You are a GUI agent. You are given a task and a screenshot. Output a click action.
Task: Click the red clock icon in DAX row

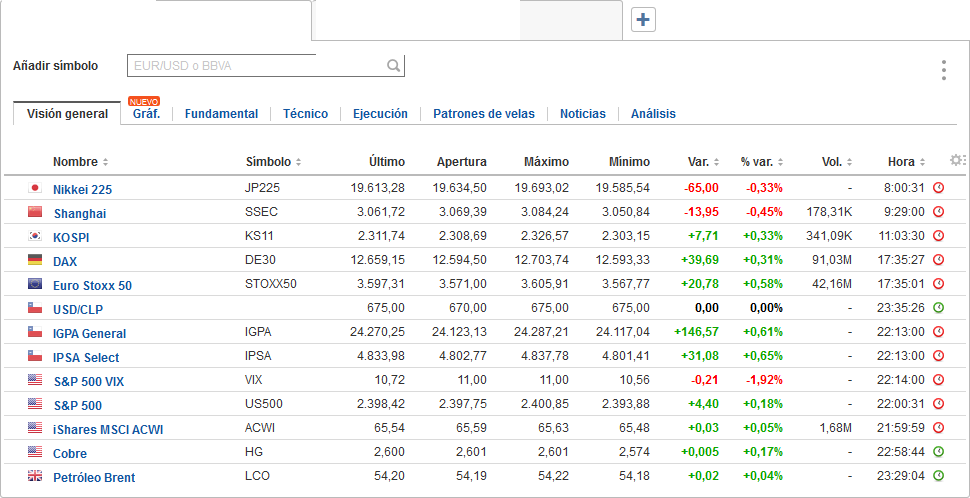pyautogui.click(x=938, y=260)
